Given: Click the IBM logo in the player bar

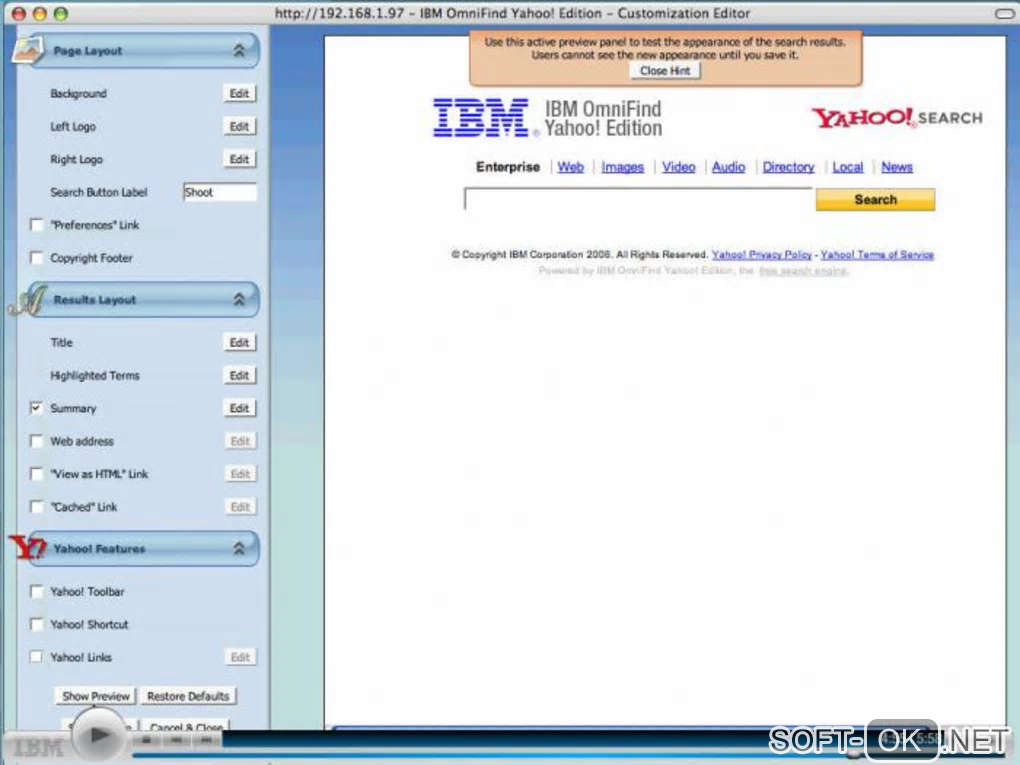Looking at the screenshot, I should pos(38,747).
